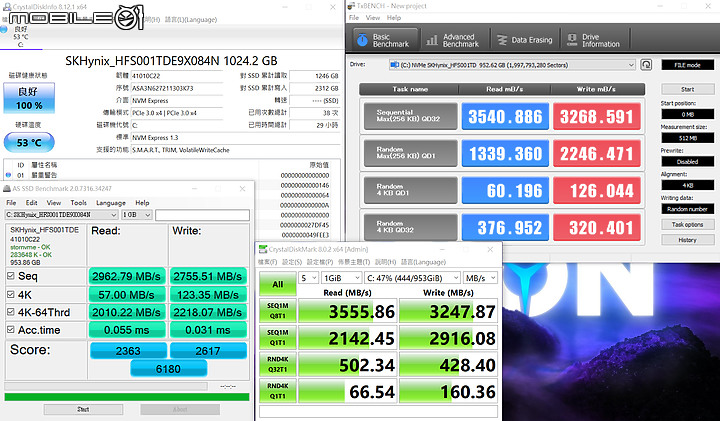The width and height of the screenshot is (720, 421).
Task: Toggle Acc.time checkbox in AS SSD
Action: coord(11,329)
